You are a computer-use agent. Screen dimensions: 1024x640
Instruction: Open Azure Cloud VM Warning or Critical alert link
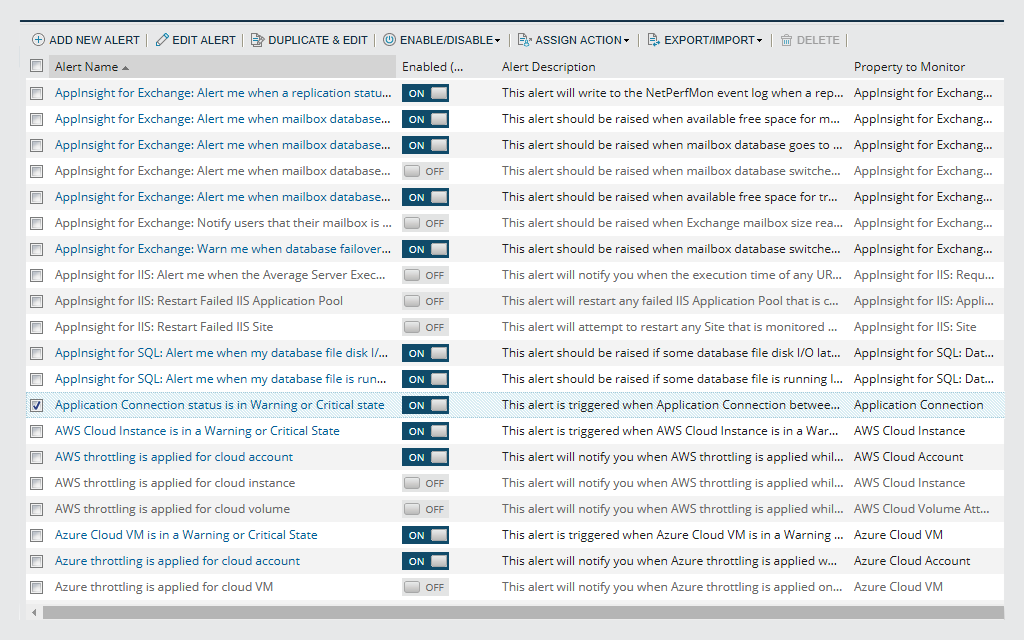(186, 535)
